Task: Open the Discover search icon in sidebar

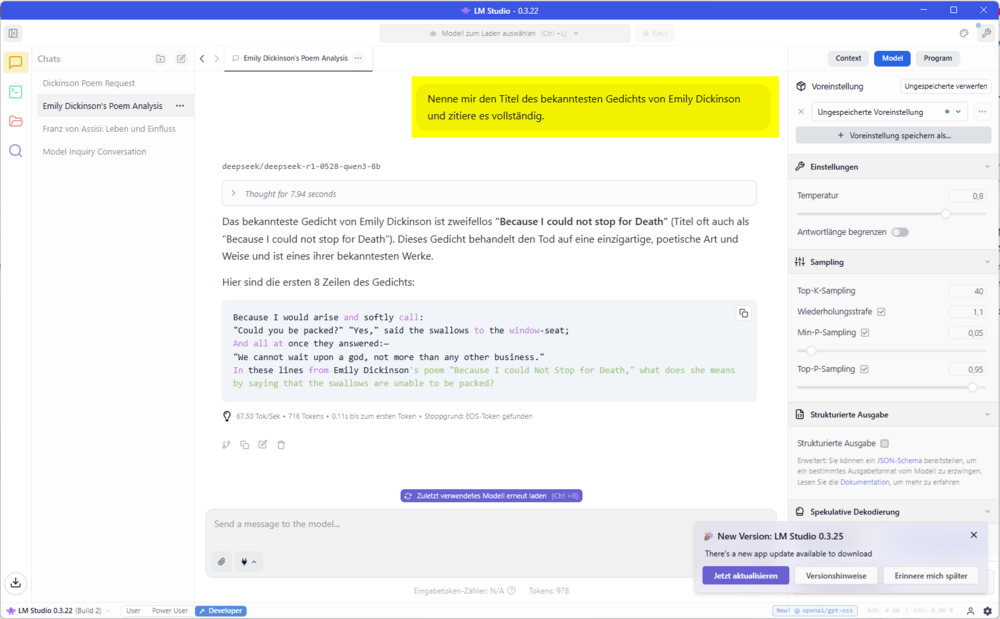Action: [16, 151]
